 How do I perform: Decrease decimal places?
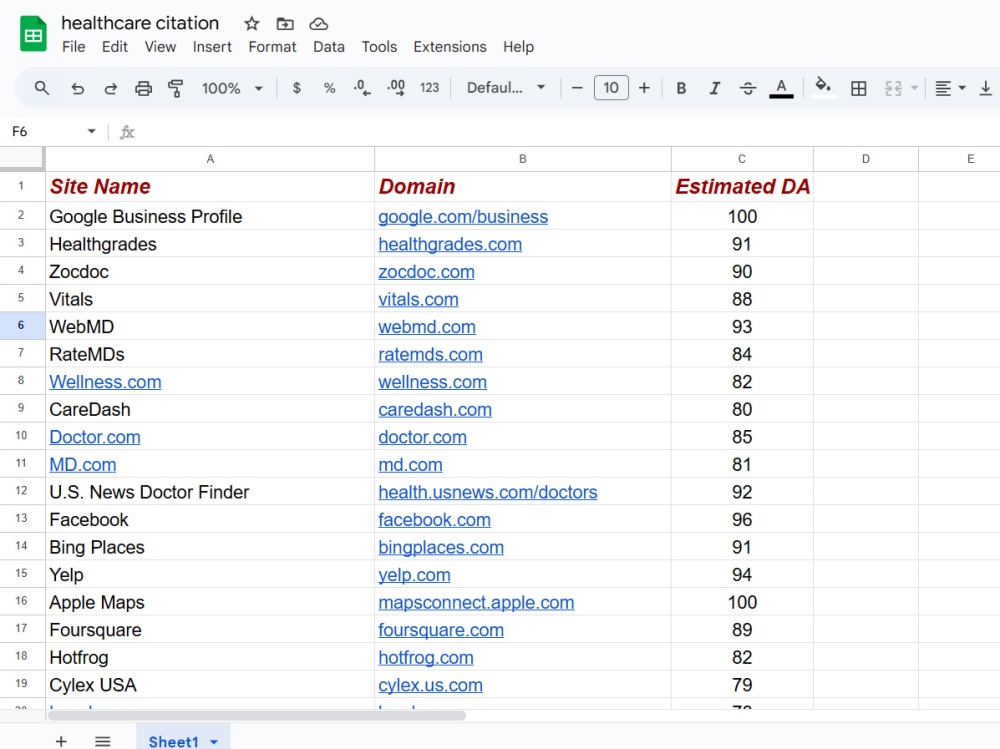point(362,88)
